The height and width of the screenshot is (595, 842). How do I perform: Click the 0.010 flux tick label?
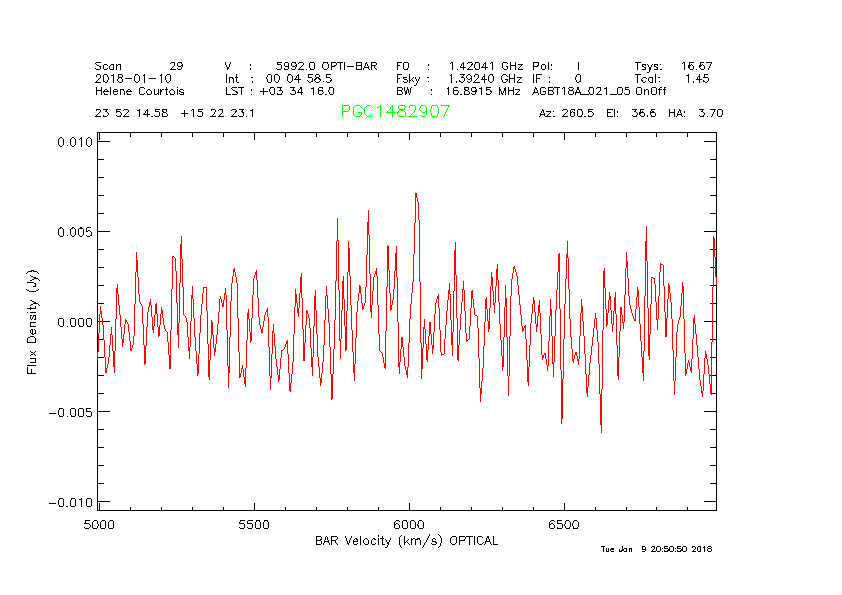click(x=72, y=142)
